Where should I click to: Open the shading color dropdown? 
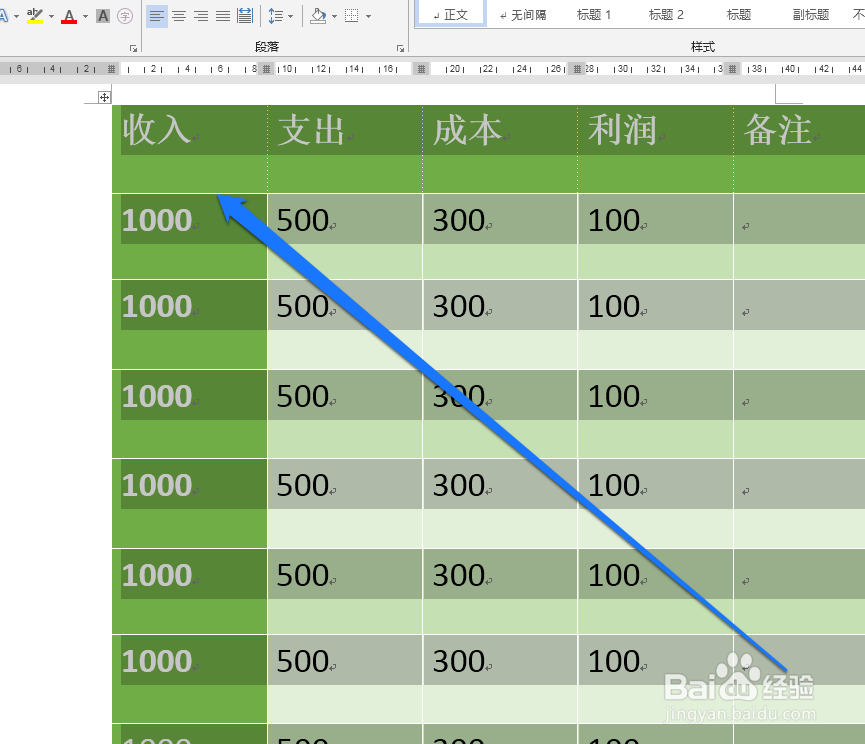[x=334, y=14]
